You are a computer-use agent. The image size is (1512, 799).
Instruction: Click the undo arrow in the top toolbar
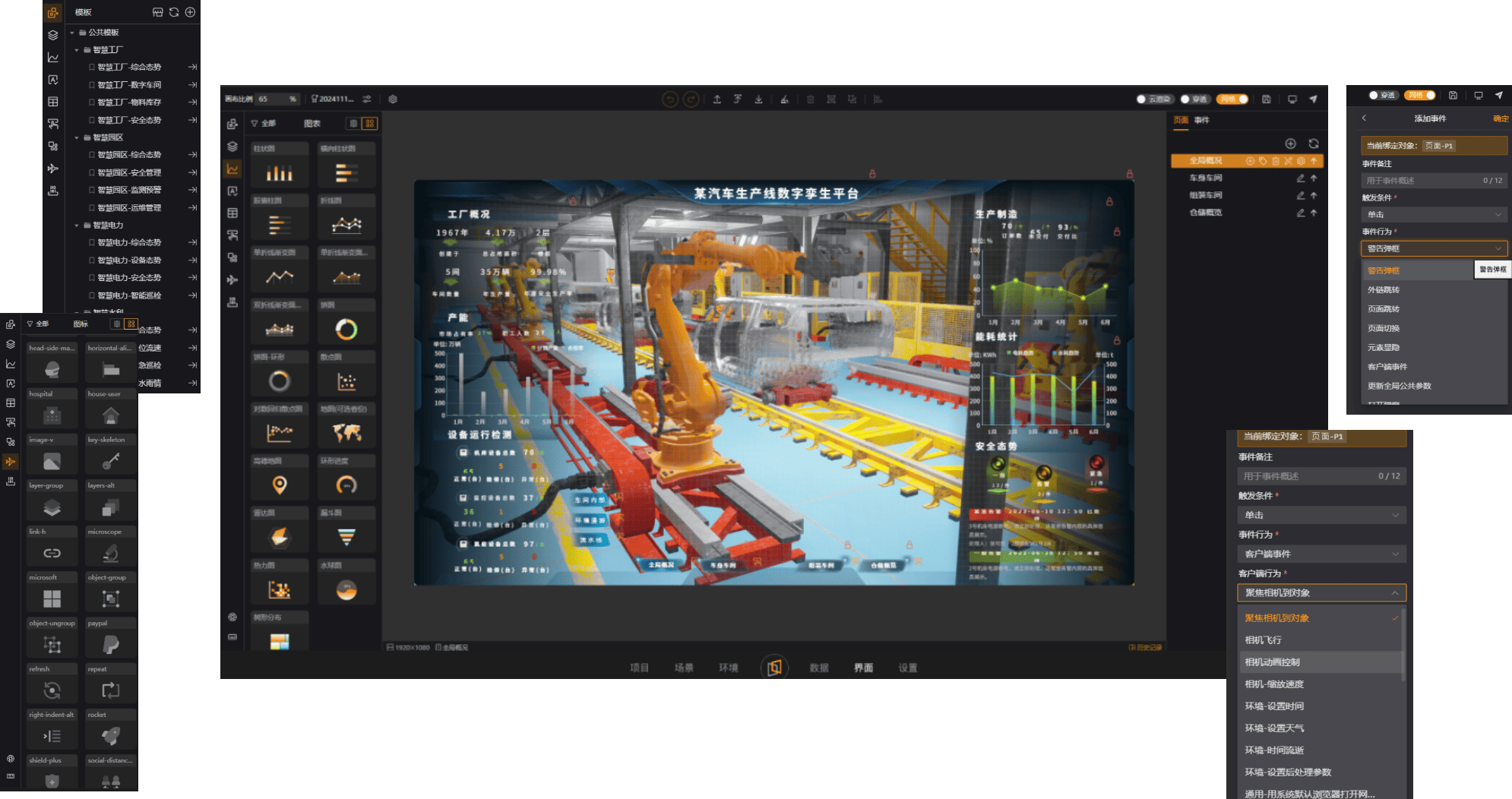(670, 99)
